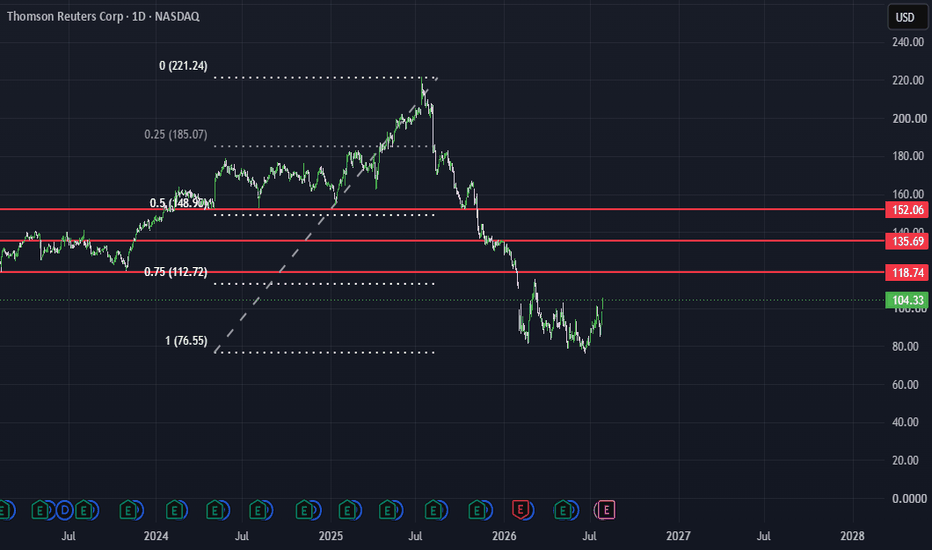Click the 240.00 price axis label
The width and height of the screenshot is (932, 550).
(908, 42)
